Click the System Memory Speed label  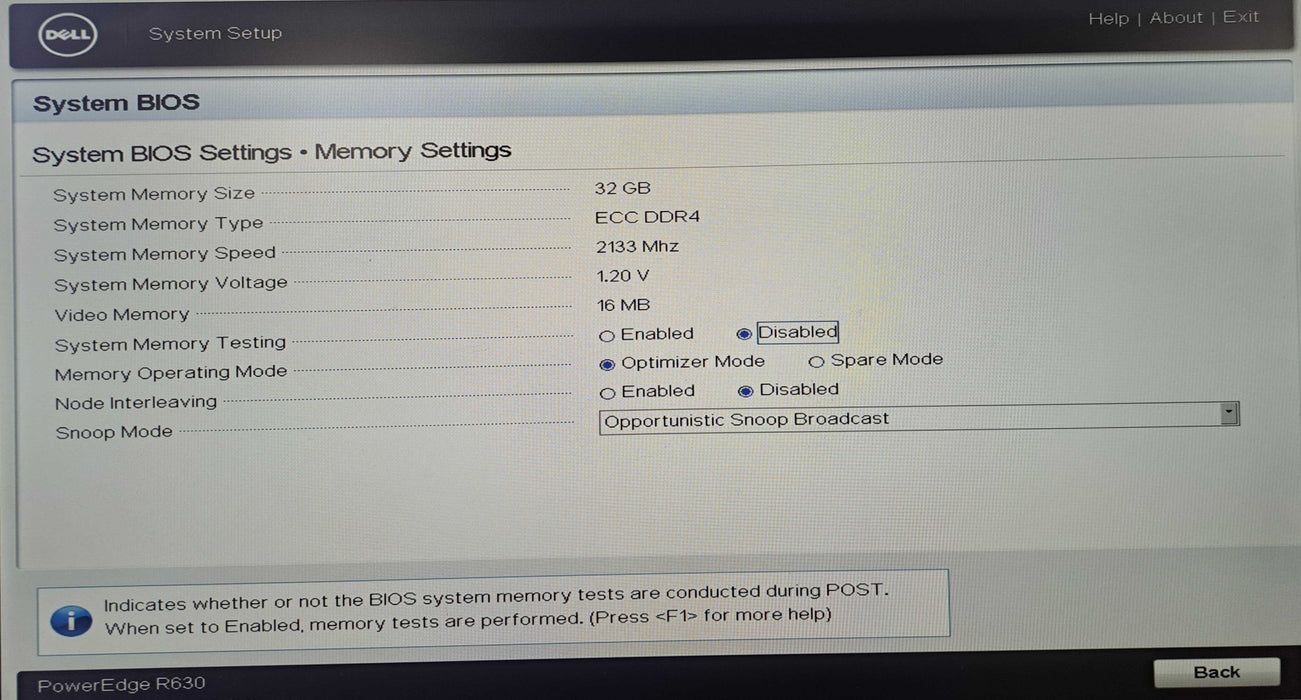(x=164, y=254)
